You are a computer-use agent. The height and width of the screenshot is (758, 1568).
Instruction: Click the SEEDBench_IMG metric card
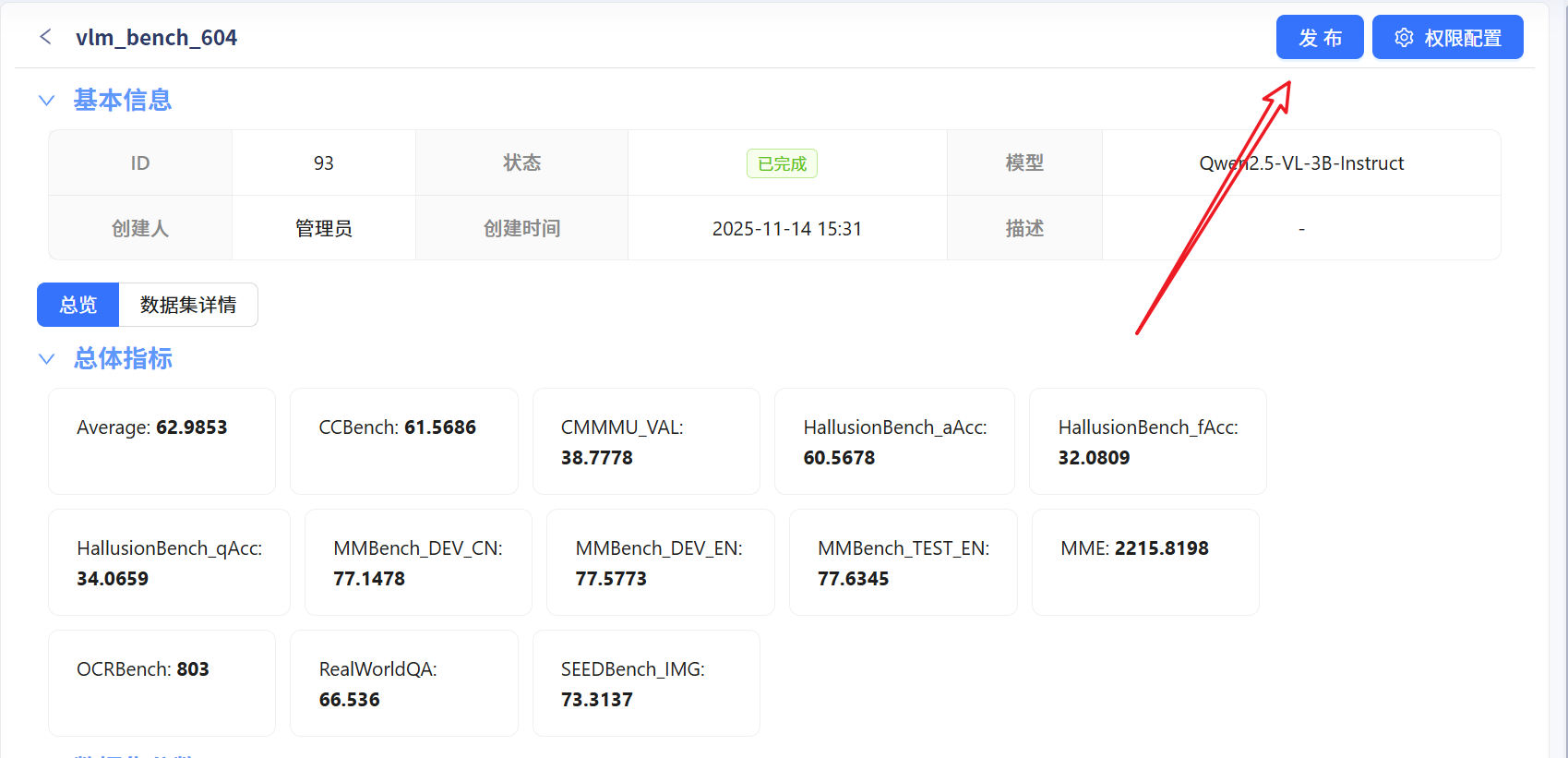[x=646, y=683]
